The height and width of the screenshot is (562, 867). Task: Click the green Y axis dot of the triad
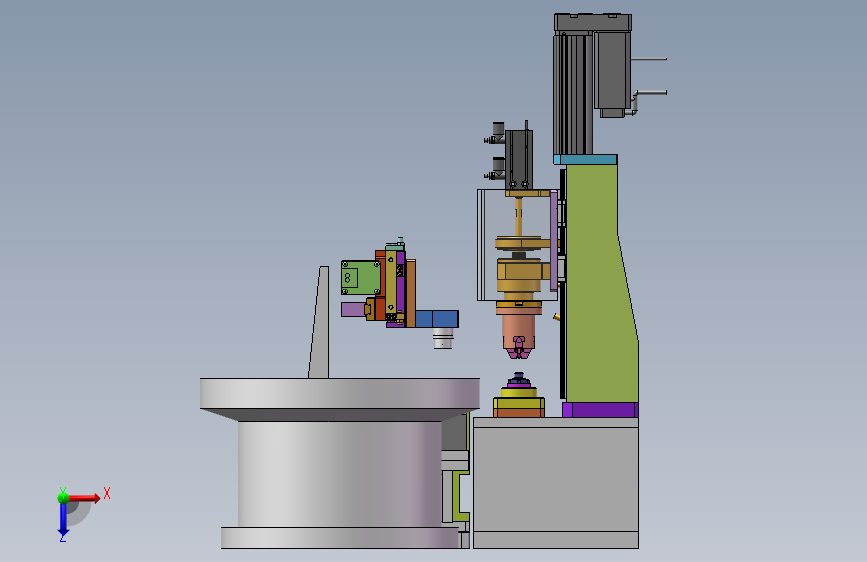coord(63,497)
